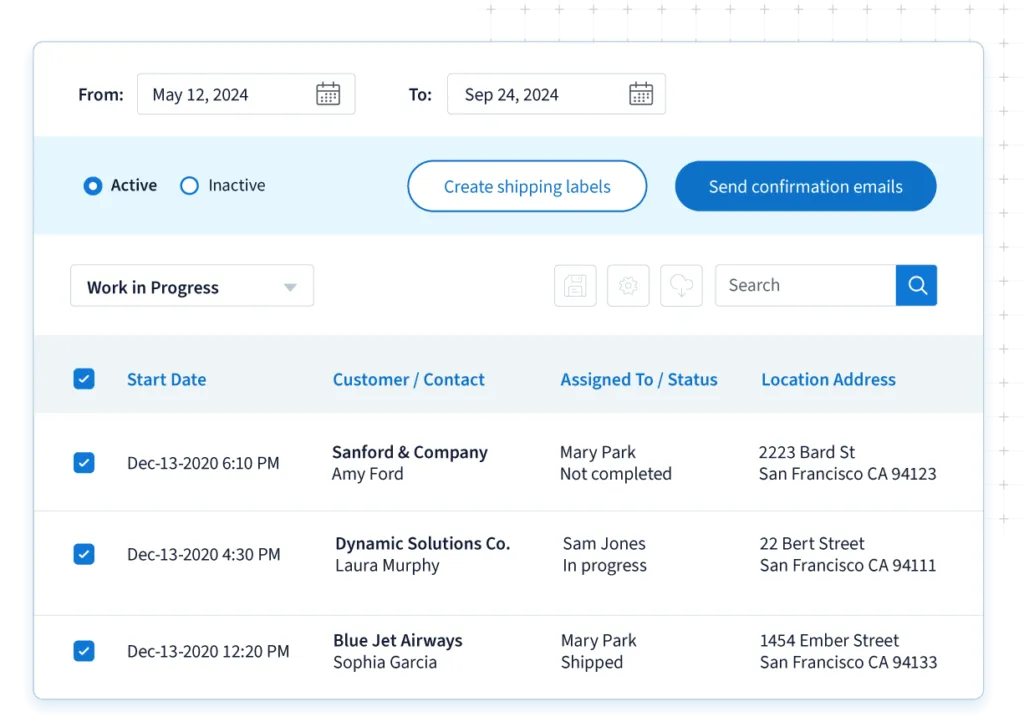Select the Active radio button
The width and height of the screenshot is (1024, 727).
[93, 186]
